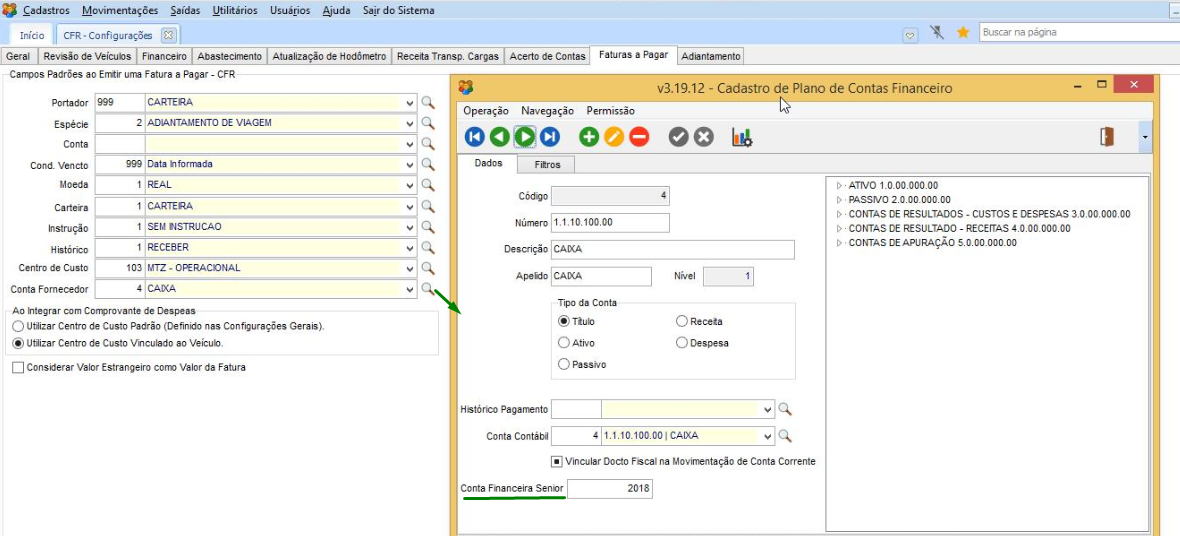Enable Considerar Valor Estrangeiro checkbox
This screenshot has width=1180, height=536.
pos(18,367)
